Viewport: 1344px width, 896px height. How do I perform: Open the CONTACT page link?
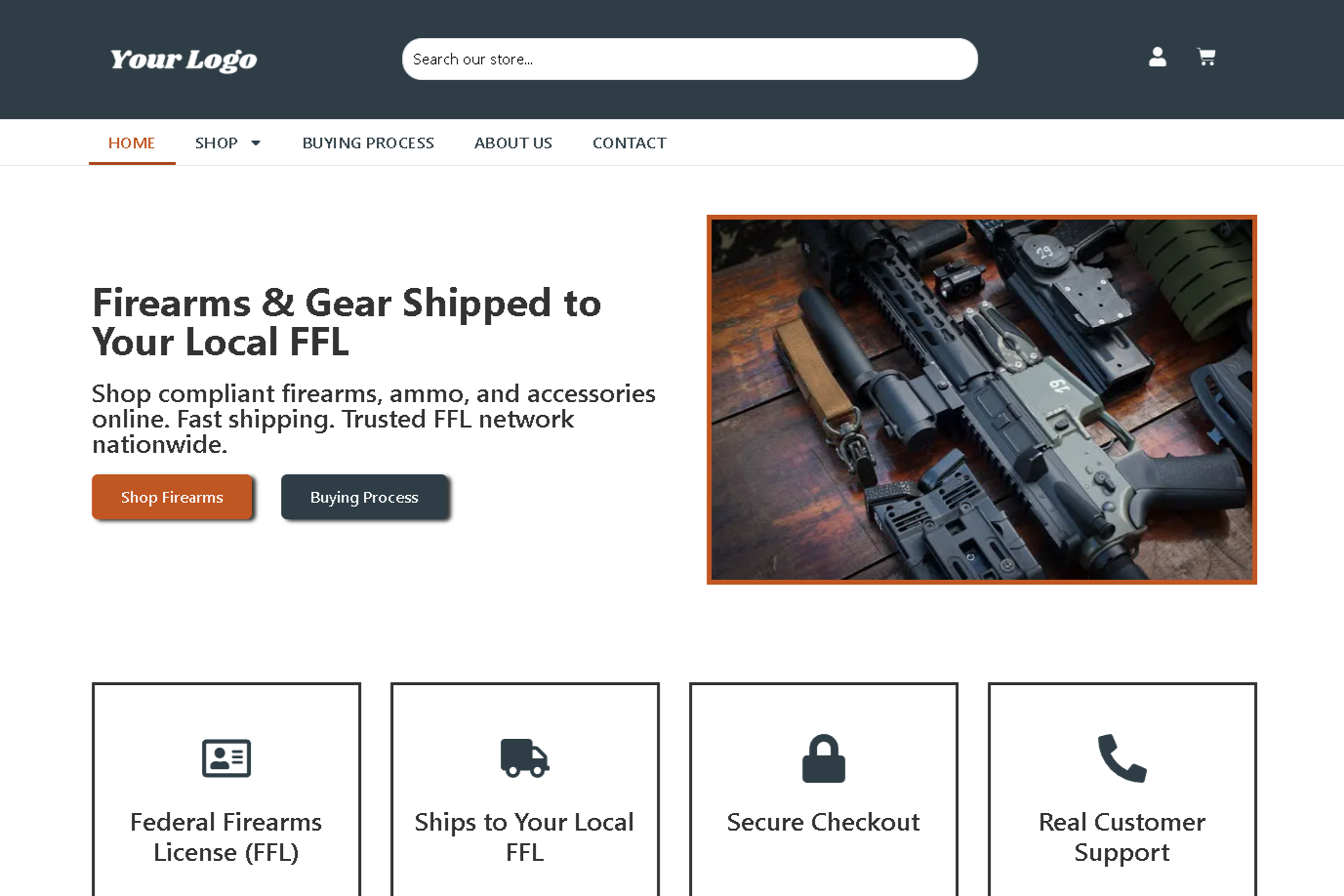[630, 143]
